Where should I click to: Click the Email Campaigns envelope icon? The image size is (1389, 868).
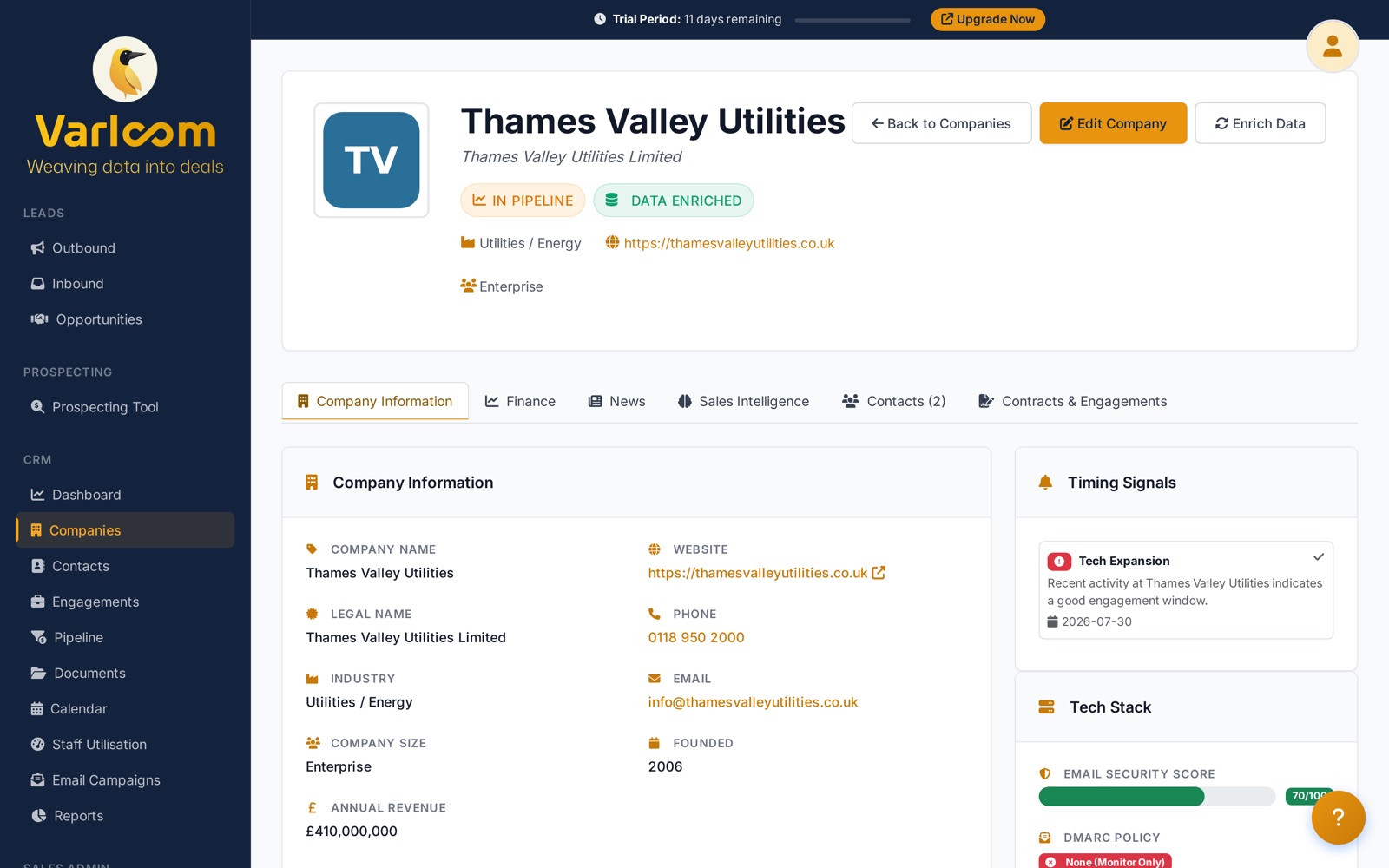point(37,780)
